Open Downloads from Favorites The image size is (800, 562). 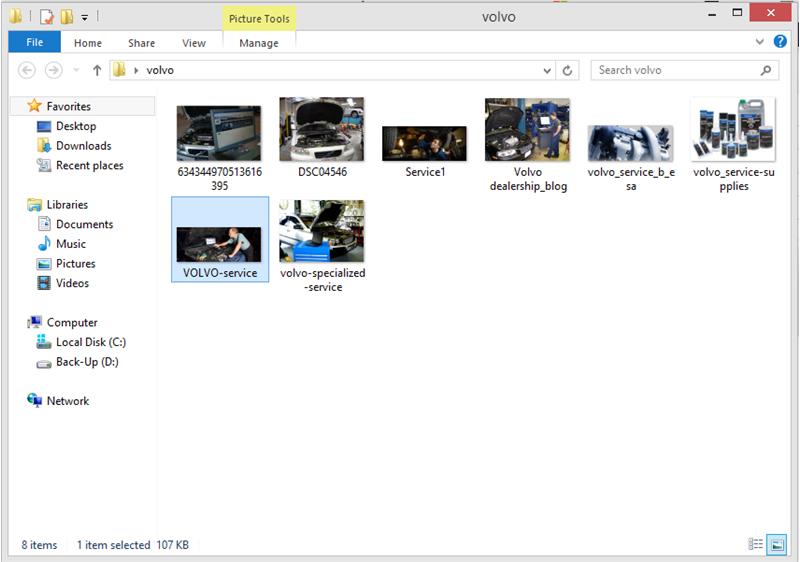[83, 146]
